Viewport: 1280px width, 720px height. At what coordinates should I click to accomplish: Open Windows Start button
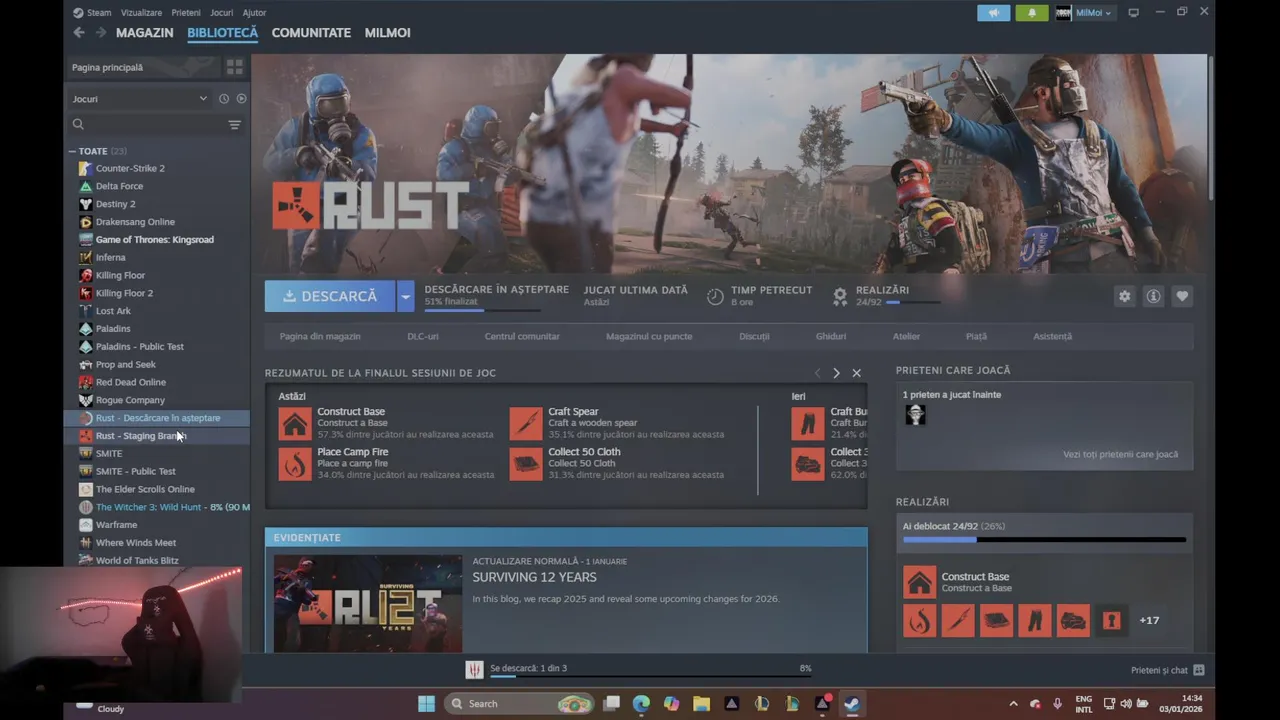tap(426, 703)
